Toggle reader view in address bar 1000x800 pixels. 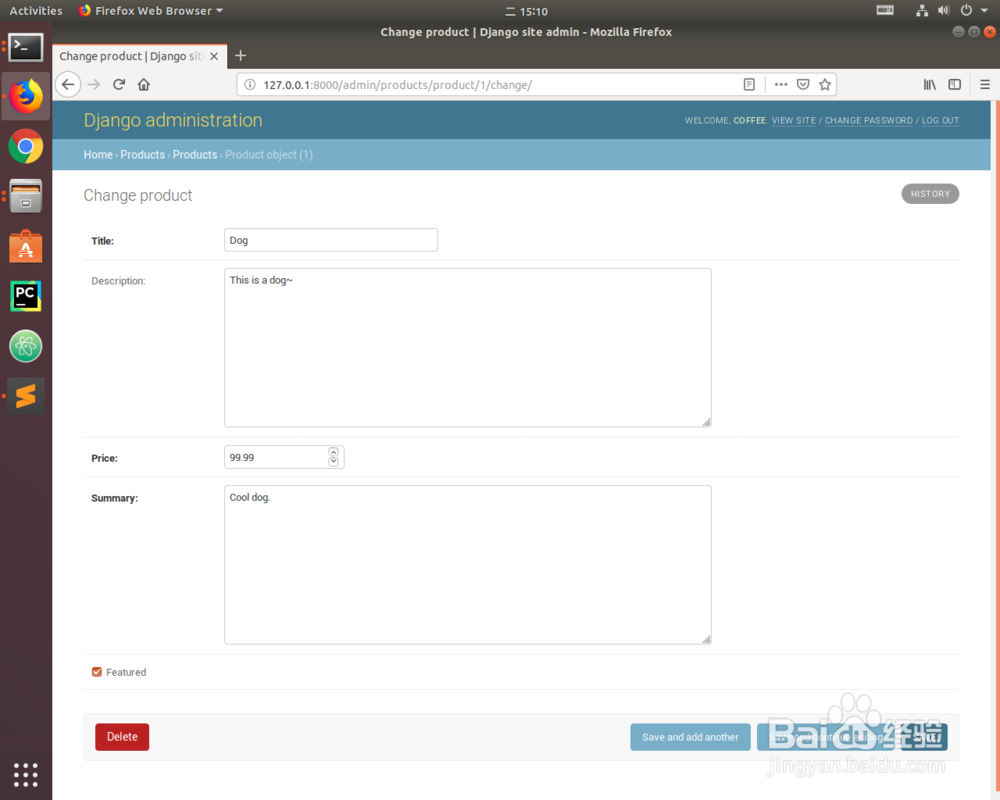[749, 85]
